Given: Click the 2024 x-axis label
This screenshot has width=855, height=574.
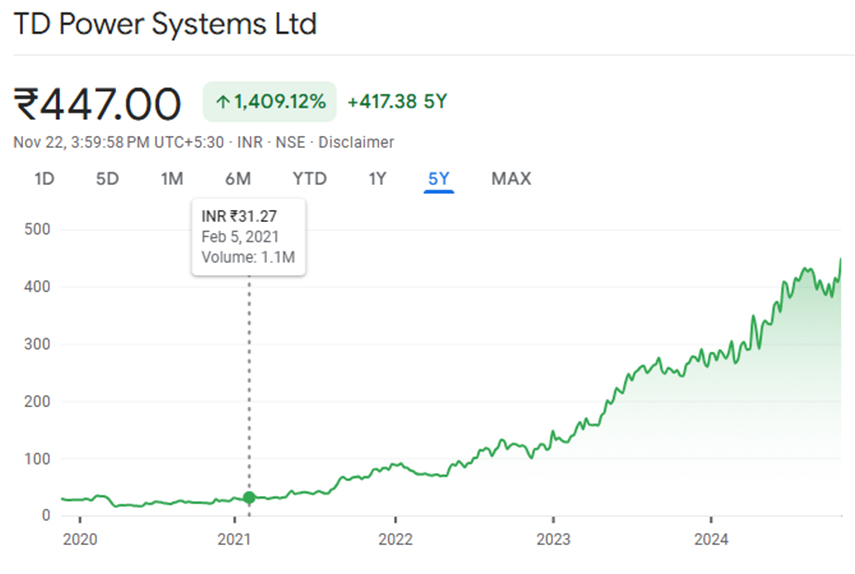Looking at the screenshot, I should click(711, 540).
